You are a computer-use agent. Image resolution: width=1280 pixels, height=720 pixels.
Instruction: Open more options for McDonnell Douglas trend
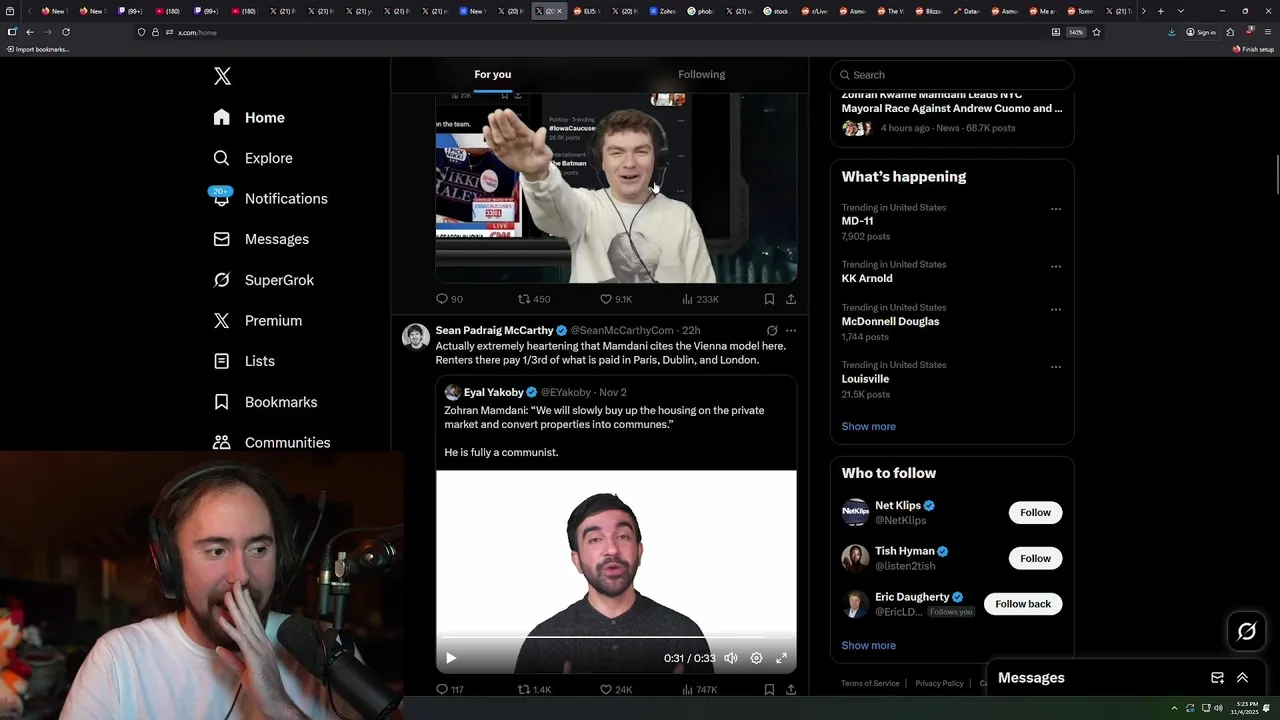[1056, 309]
